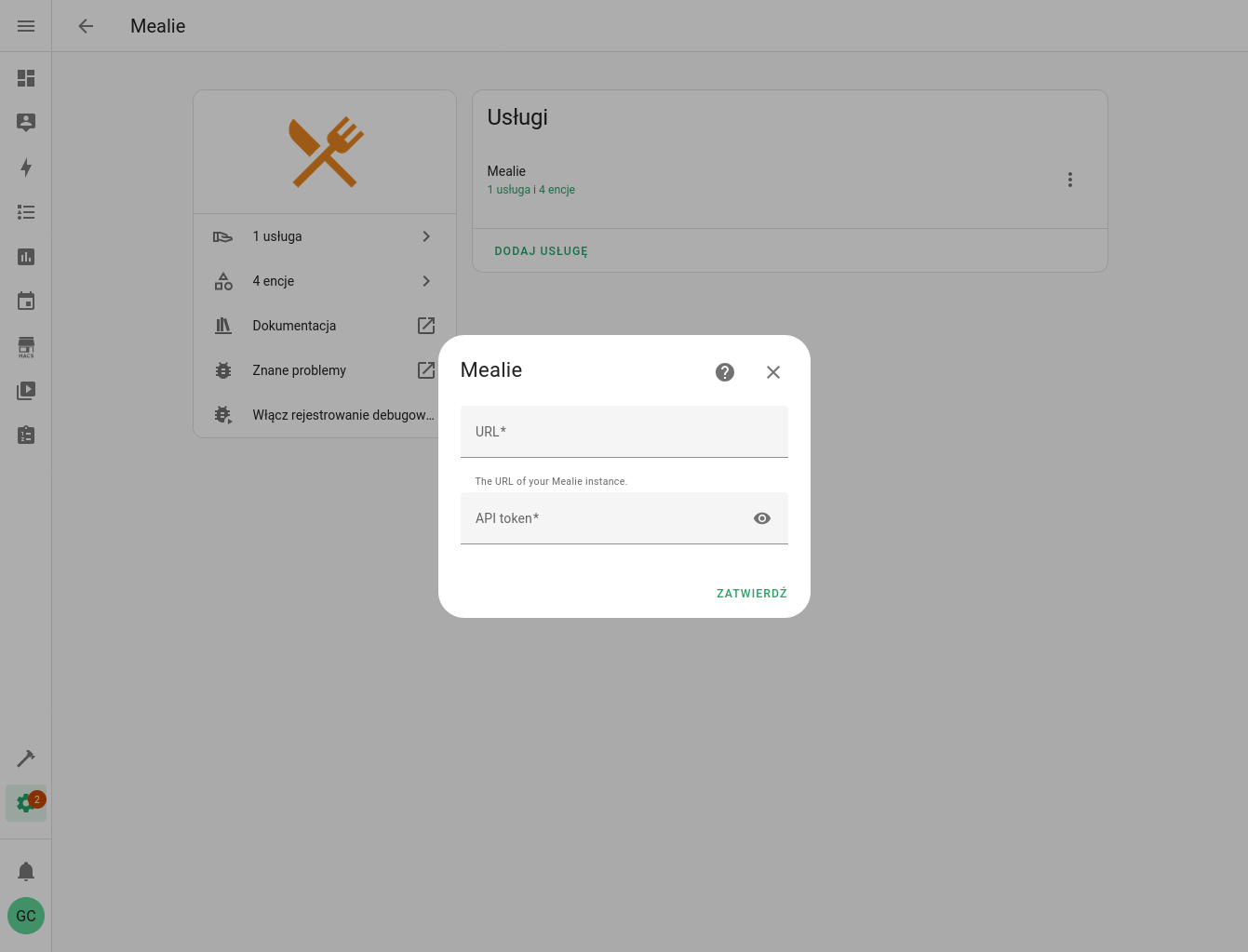
Task: Click the Dokumentacja external-link icon
Action: 426,326
